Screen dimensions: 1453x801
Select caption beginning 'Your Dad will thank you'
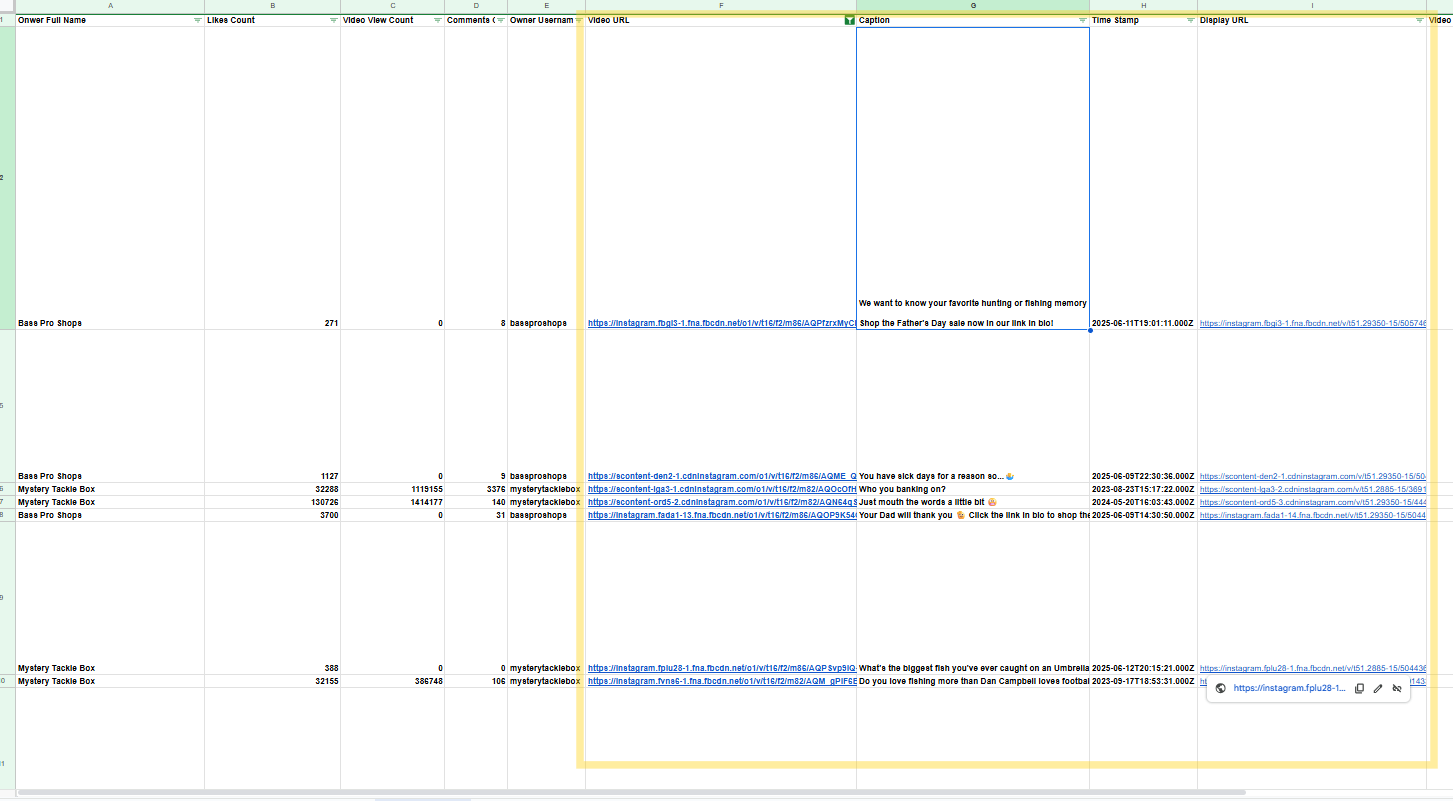(x=973, y=515)
